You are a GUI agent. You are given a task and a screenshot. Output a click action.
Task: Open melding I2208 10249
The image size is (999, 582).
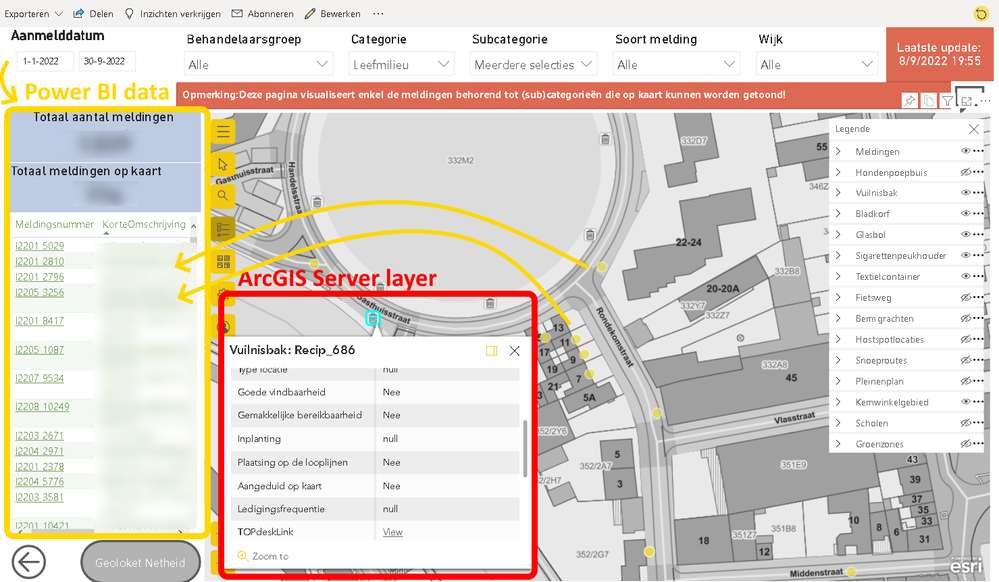pyautogui.click(x=42, y=407)
